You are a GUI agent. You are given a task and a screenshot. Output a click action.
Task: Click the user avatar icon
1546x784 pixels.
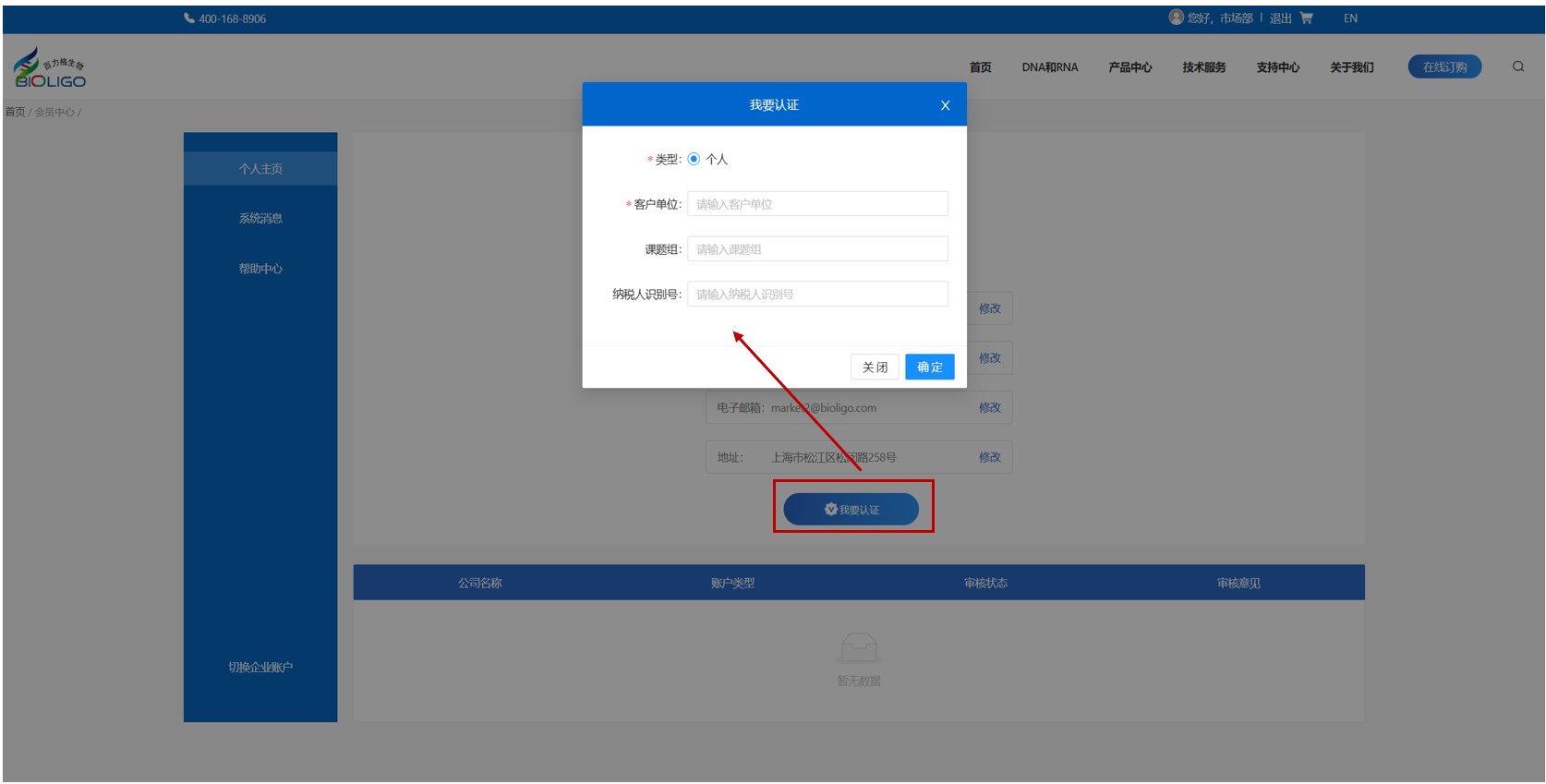pos(1176,17)
